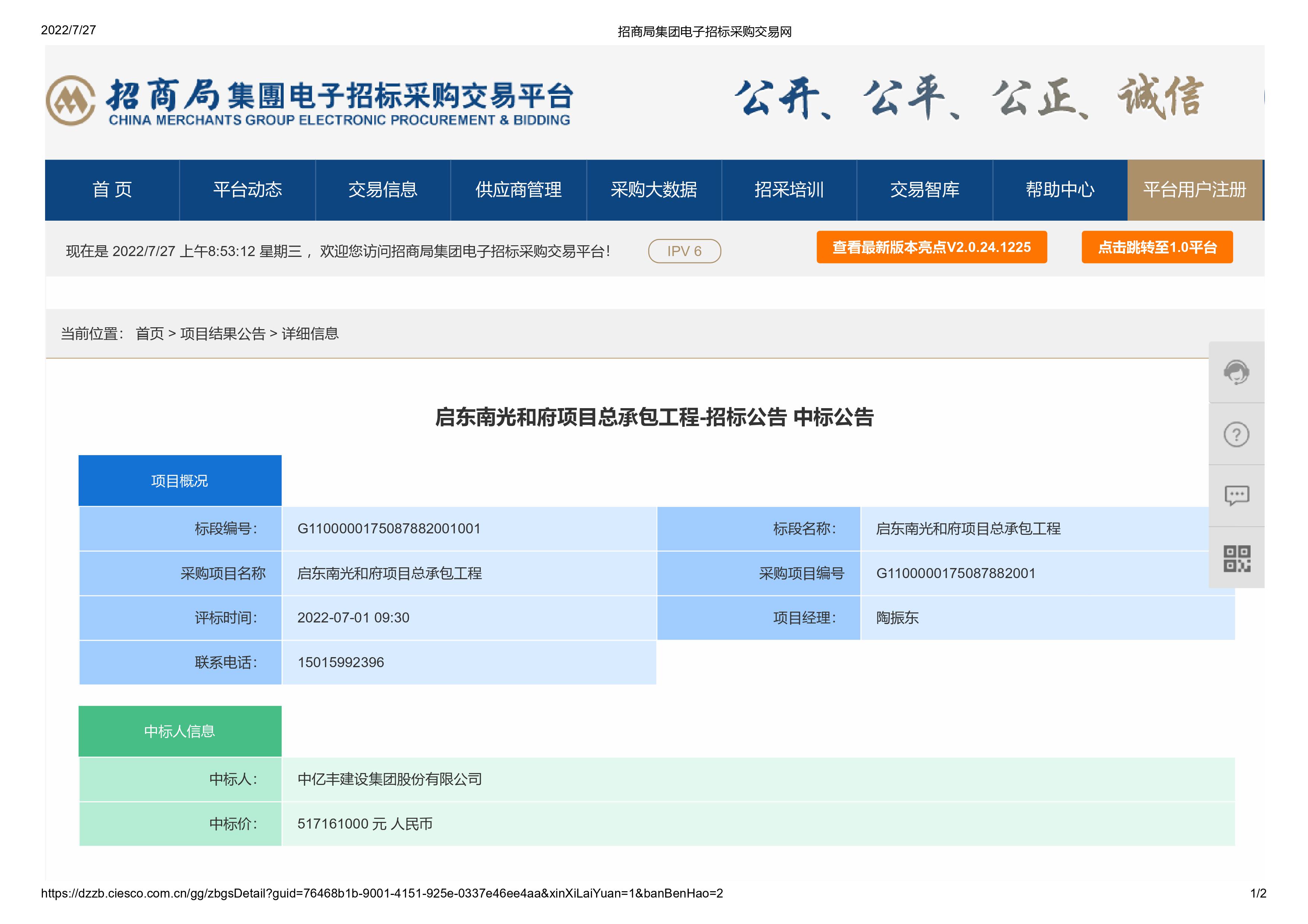Click the page URL in the footer
The width and height of the screenshot is (1308, 924).
click(x=382, y=893)
